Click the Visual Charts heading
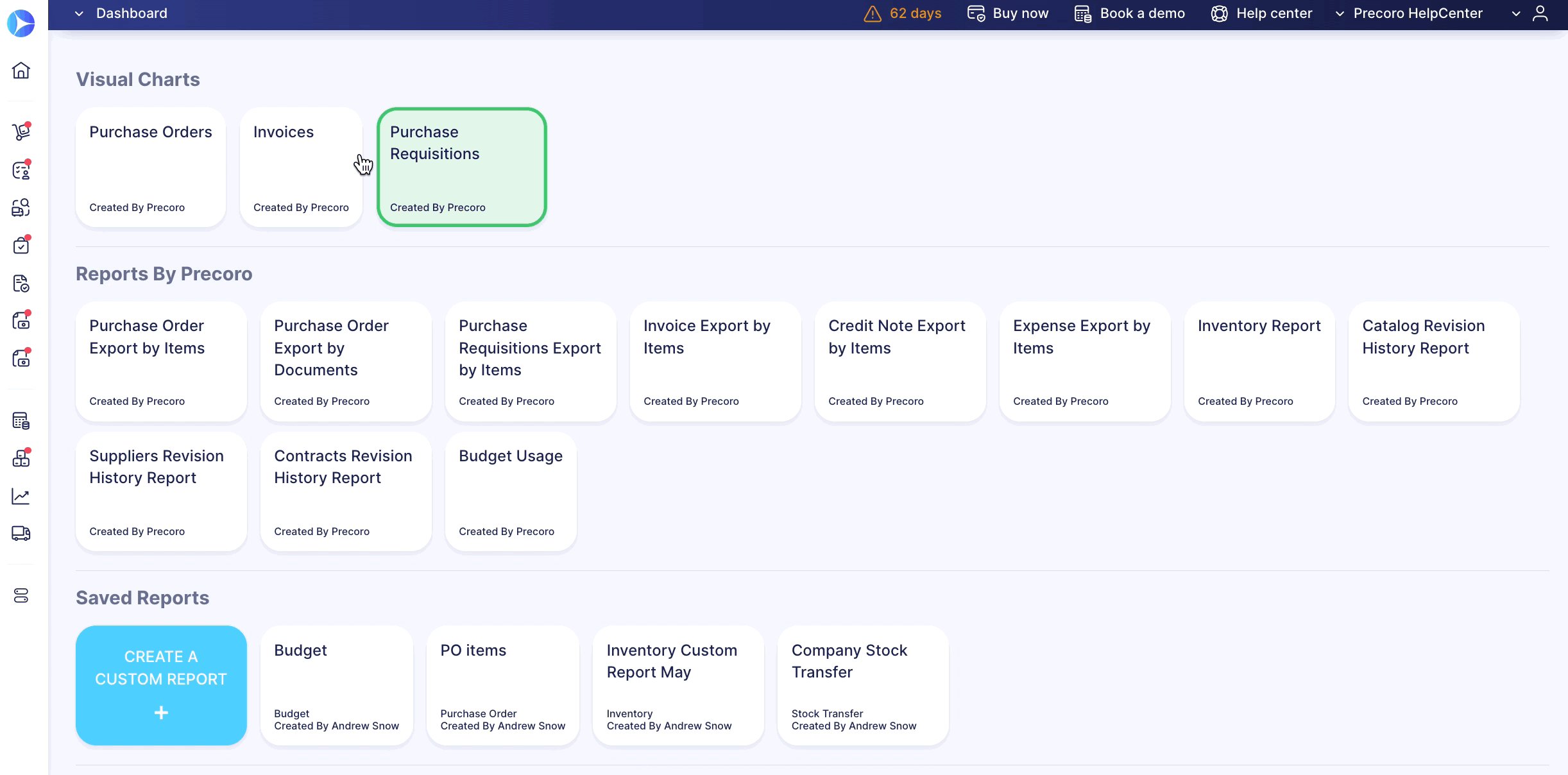Viewport: 1568px width, 775px height. coord(138,80)
